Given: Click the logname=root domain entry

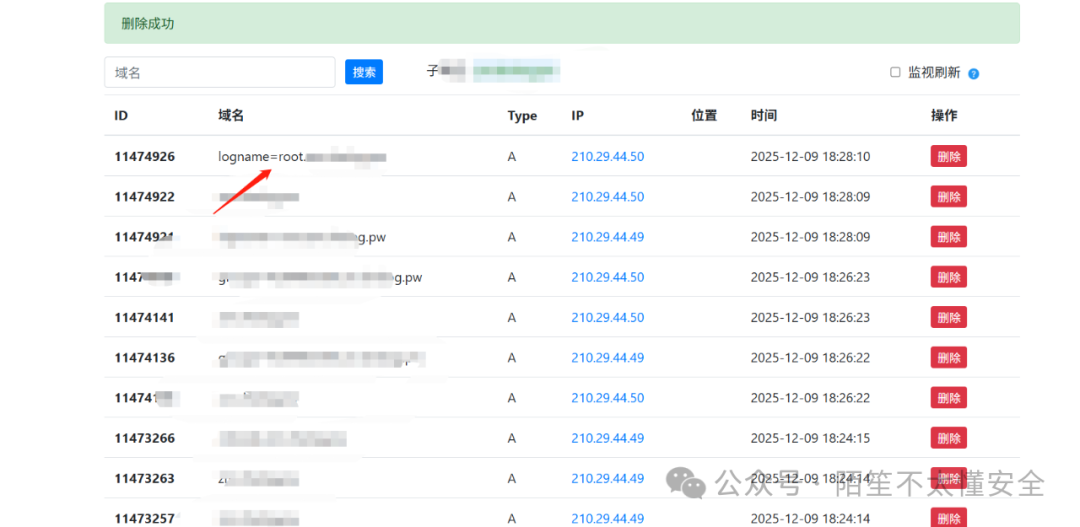Looking at the screenshot, I should pos(301,157).
